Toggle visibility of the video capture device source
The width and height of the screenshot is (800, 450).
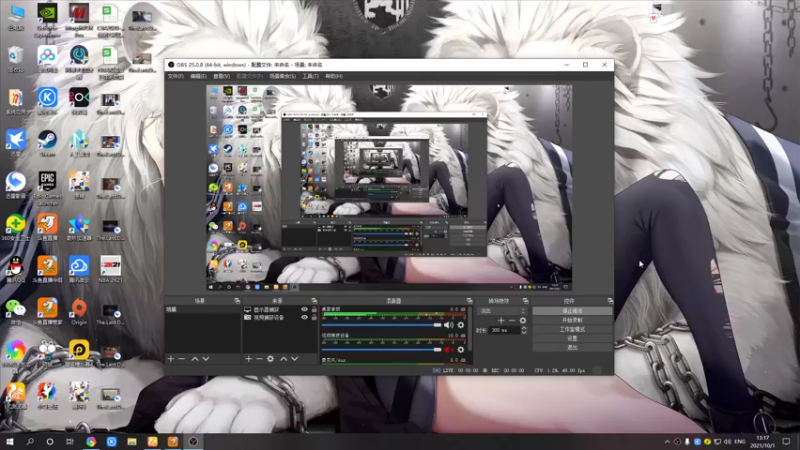point(305,317)
